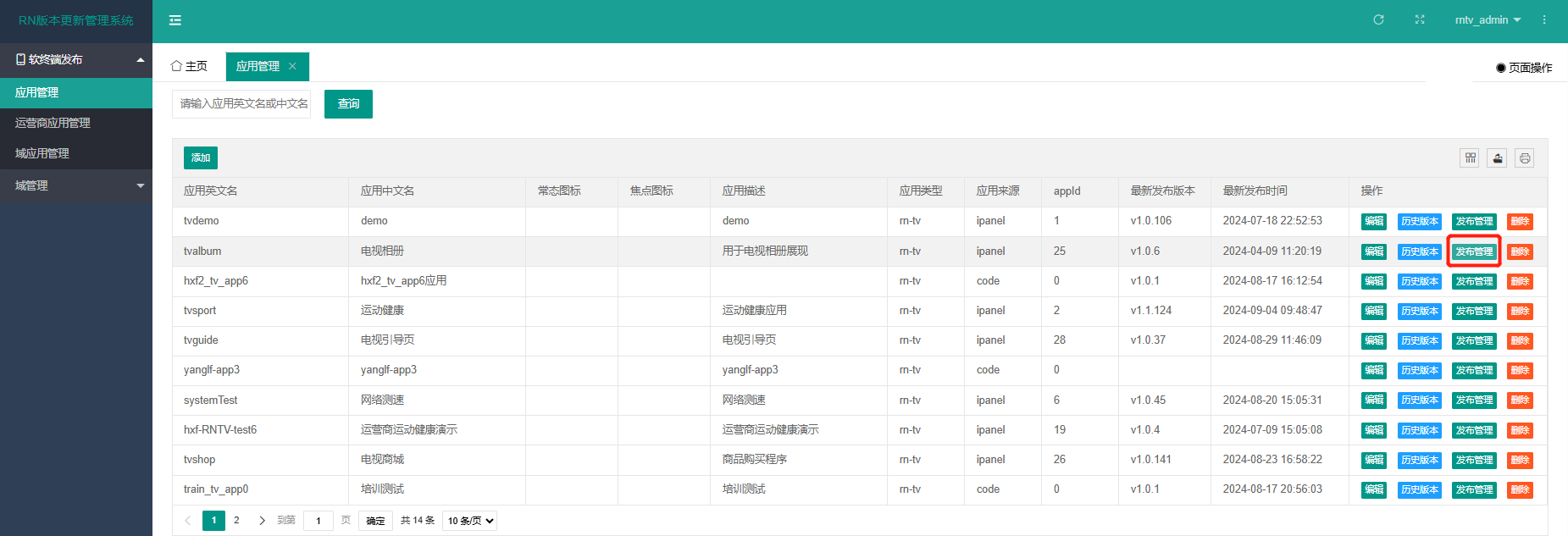This screenshot has height=536, width=1568.
Task: Expand the 域管理 sidebar menu
Action: (76, 185)
